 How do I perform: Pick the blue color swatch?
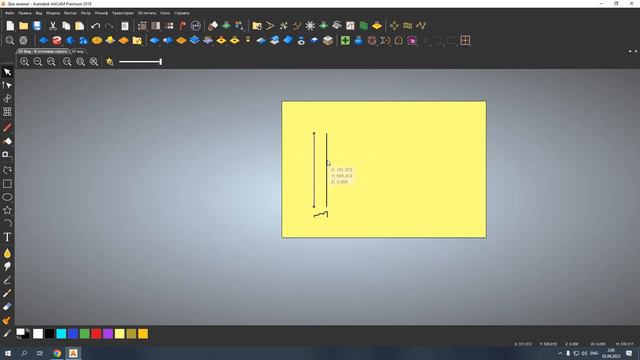[x=73, y=334]
